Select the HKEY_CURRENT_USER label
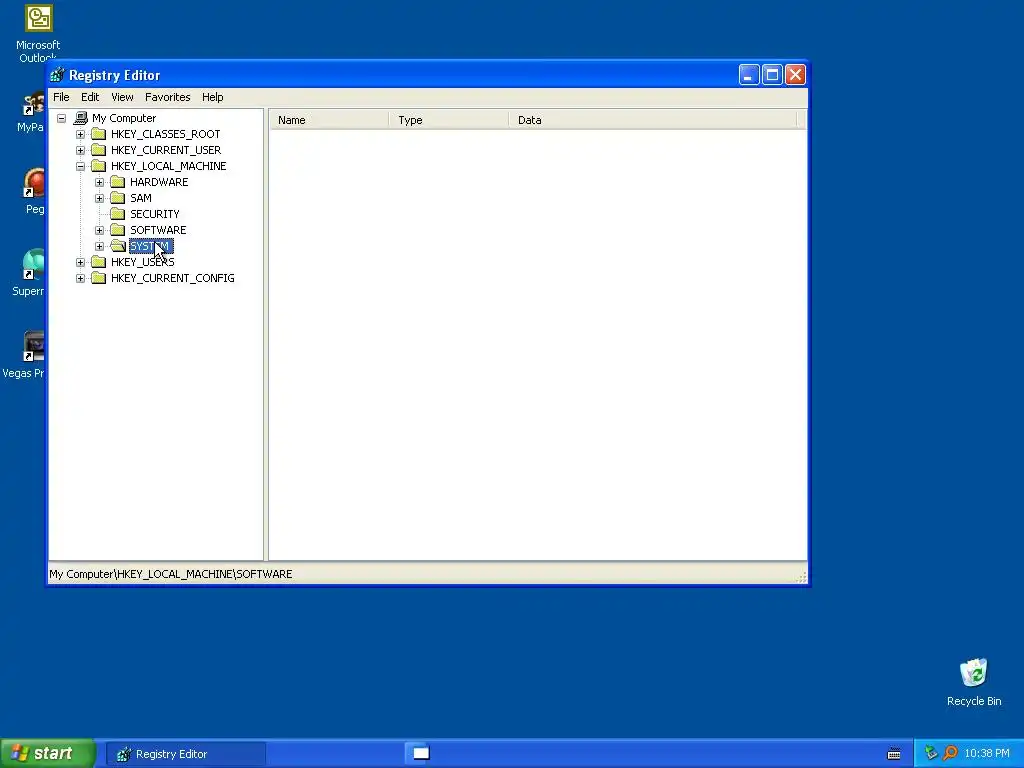This screenshot has height=768, width=1024. click(166, 150)
